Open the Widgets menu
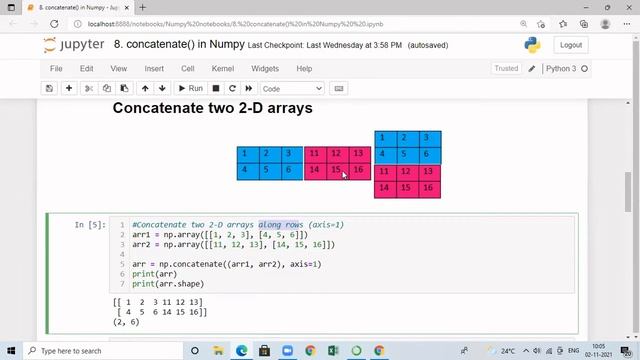The height and width of the screenshot is (360, 640). (x=265, y=69)
